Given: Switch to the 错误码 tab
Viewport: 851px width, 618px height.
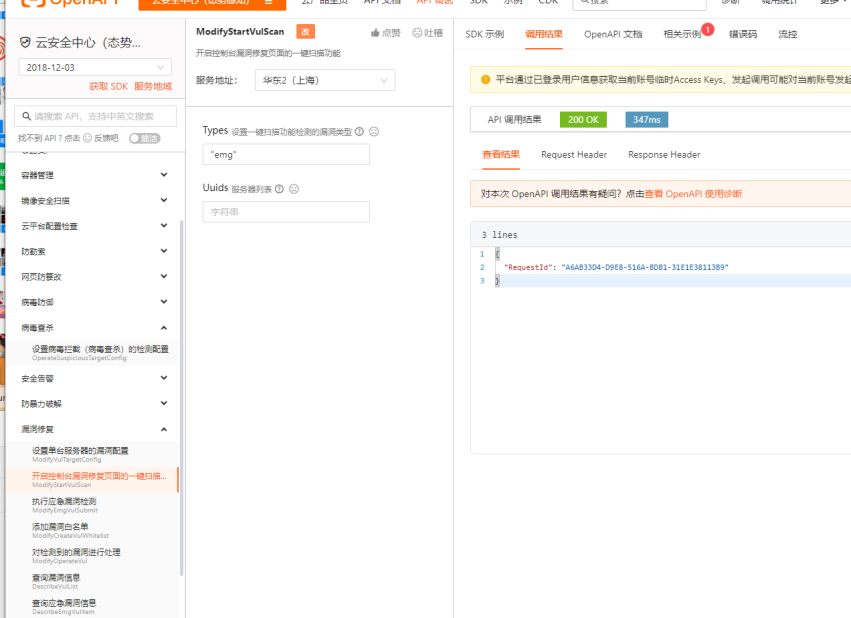Looking at the screenshot, I should (x=743, y=34).
